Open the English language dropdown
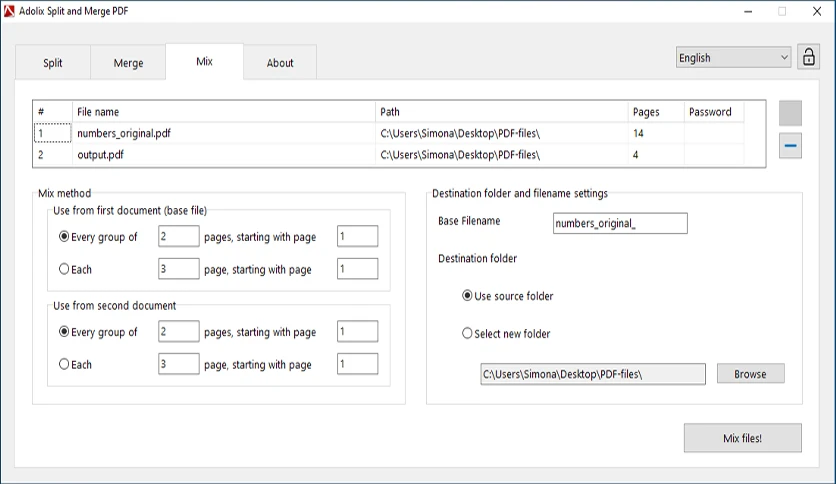The width and height of the screenshot is (836, 484). tap(733, 58)
